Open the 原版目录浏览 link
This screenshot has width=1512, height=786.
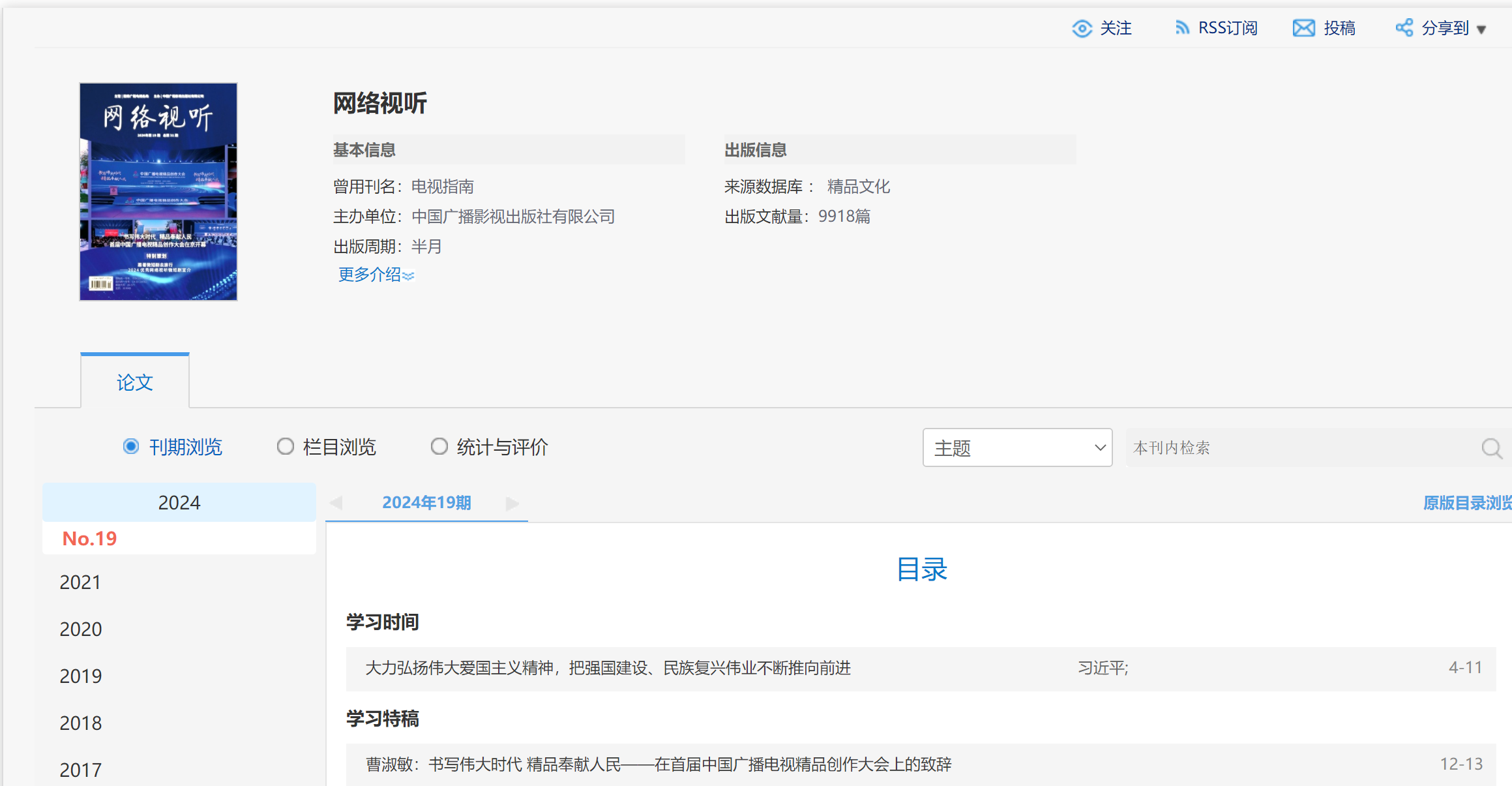(1467, 503)
